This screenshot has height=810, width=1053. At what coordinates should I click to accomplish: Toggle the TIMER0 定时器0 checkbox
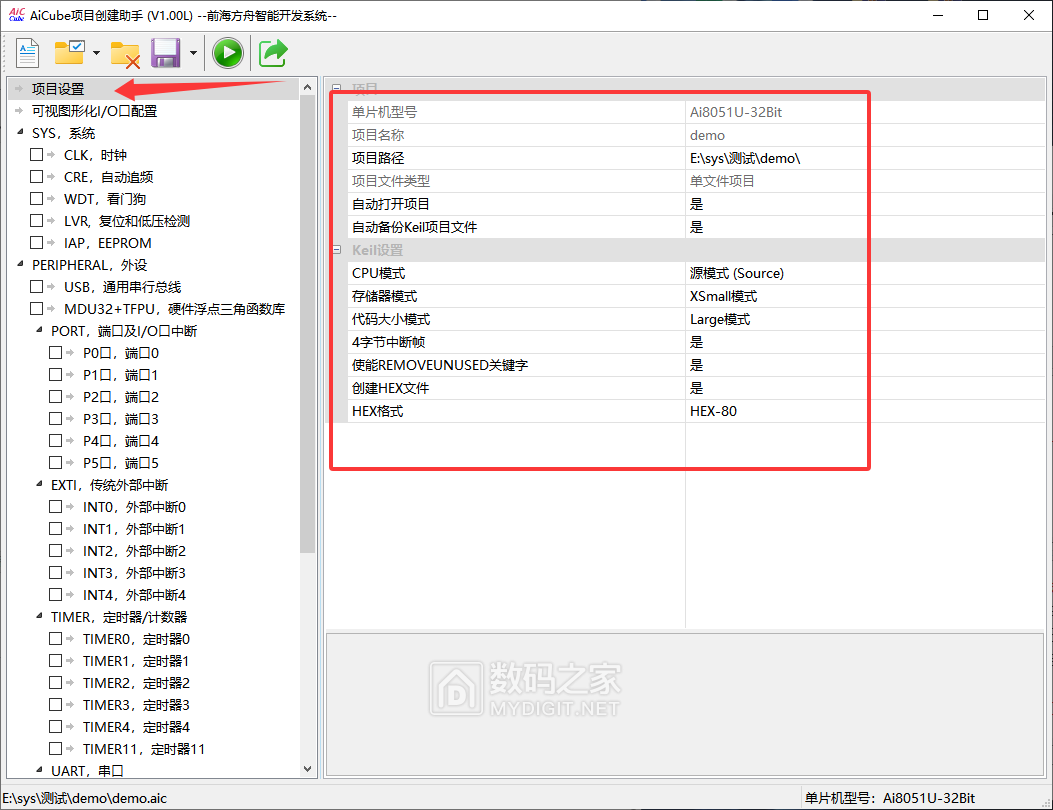56,639
